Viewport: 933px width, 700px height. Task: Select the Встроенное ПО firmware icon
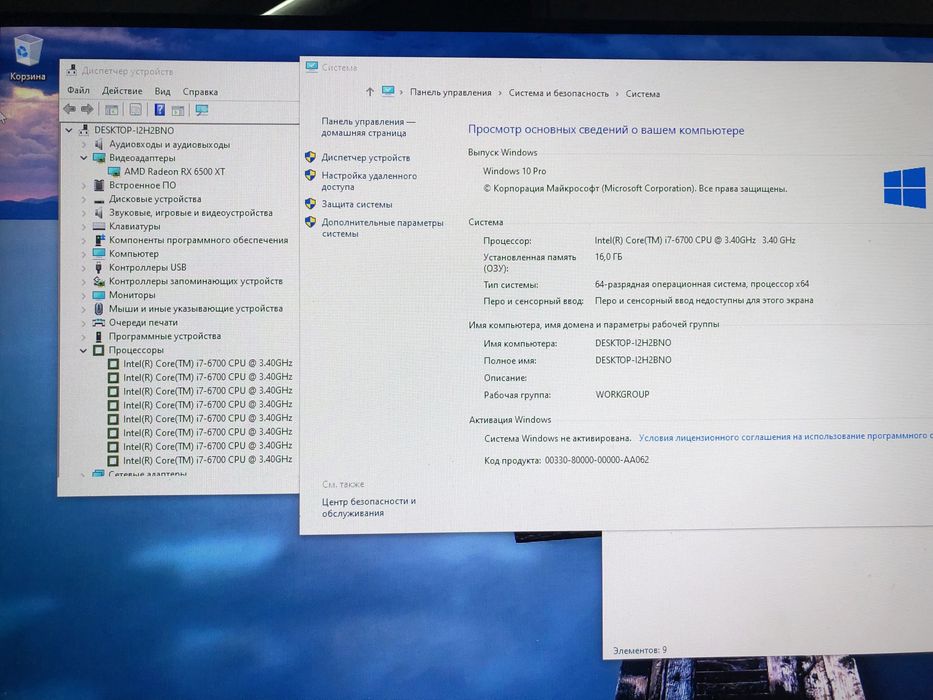tap(99, 185)
